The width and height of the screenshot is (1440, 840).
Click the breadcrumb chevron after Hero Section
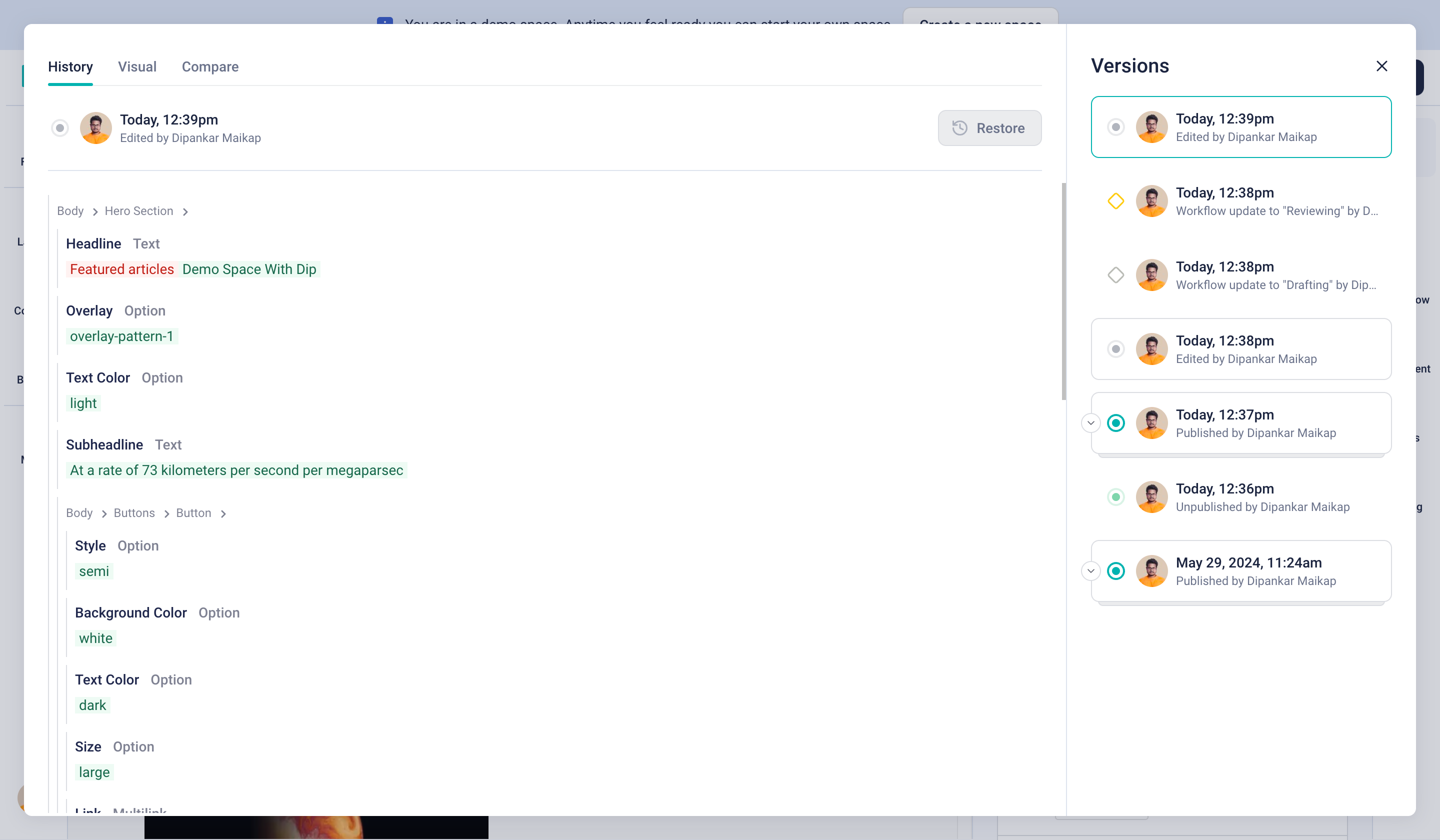coord(185,212)
